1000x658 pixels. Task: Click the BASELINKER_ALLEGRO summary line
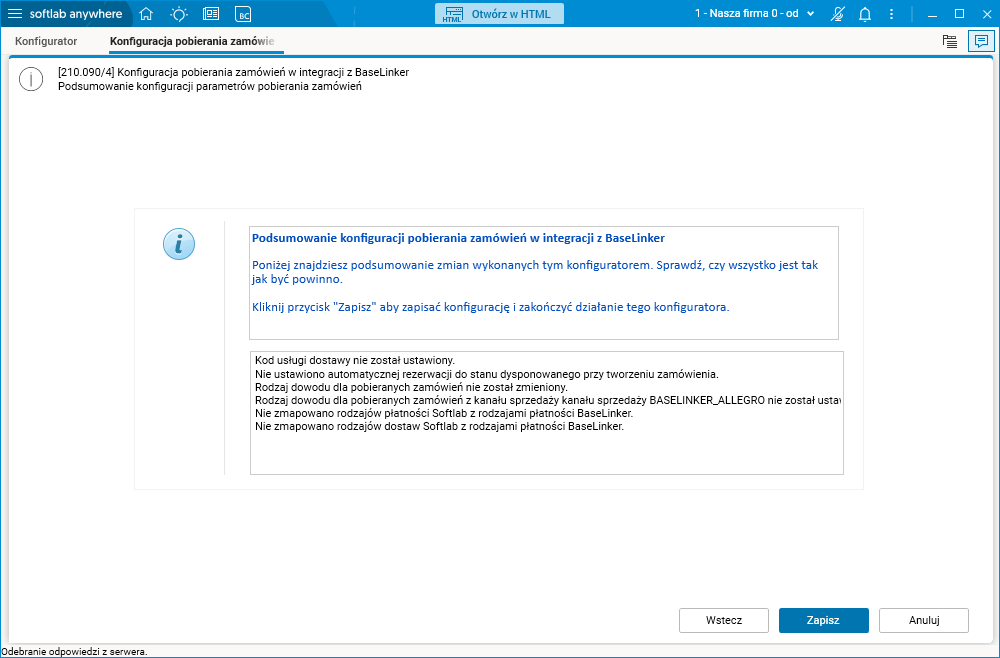click(548, 400)
